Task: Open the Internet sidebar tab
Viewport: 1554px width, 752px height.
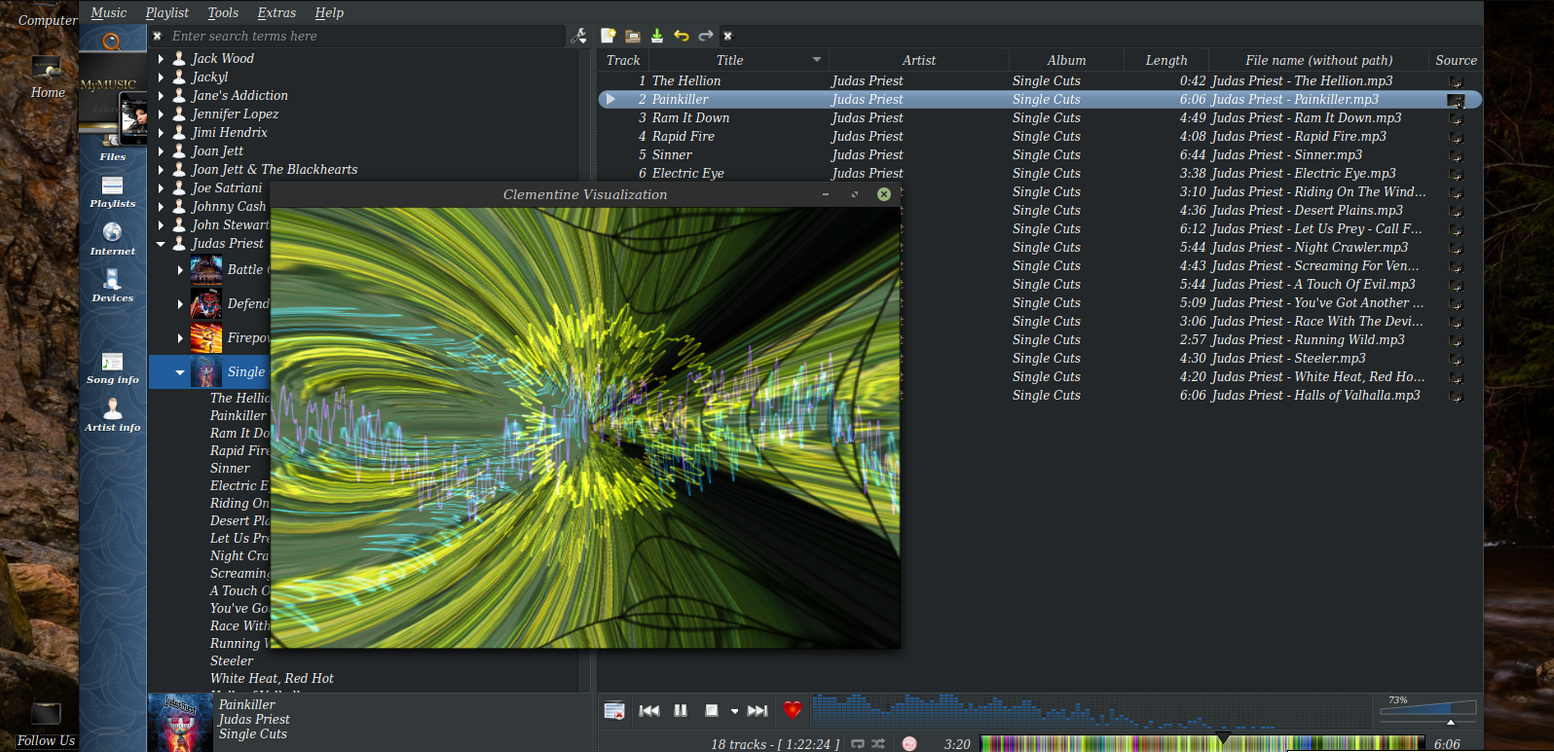Action: (113, 239)
